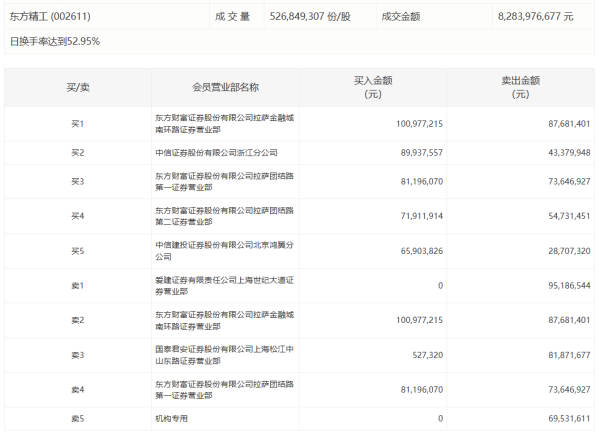Click 拉萨团结路第二证券营业部 broker name
This screenshot has height=435, width=600.
[x=225, y=216]
